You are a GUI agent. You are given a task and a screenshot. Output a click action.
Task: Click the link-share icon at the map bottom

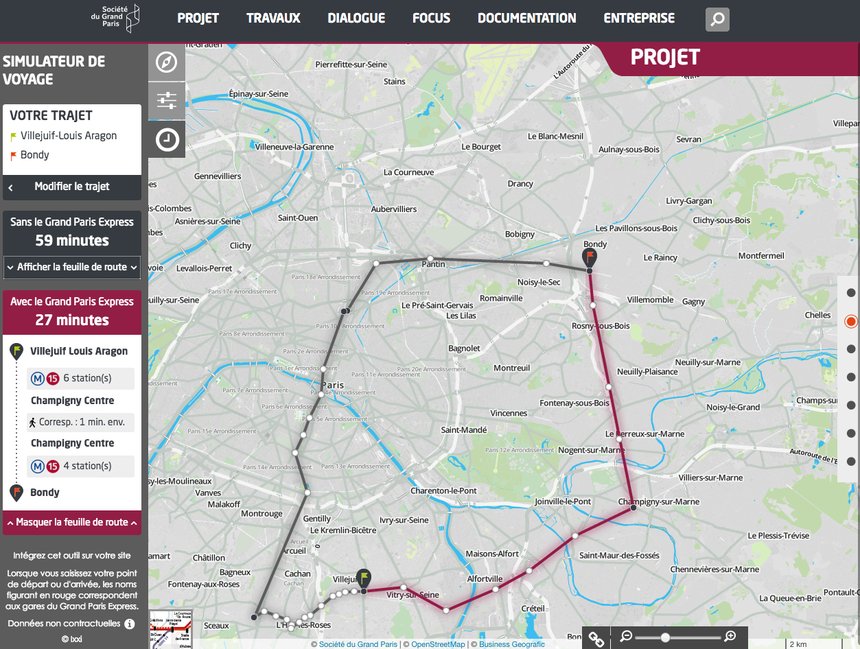click(x=596, y=638)
